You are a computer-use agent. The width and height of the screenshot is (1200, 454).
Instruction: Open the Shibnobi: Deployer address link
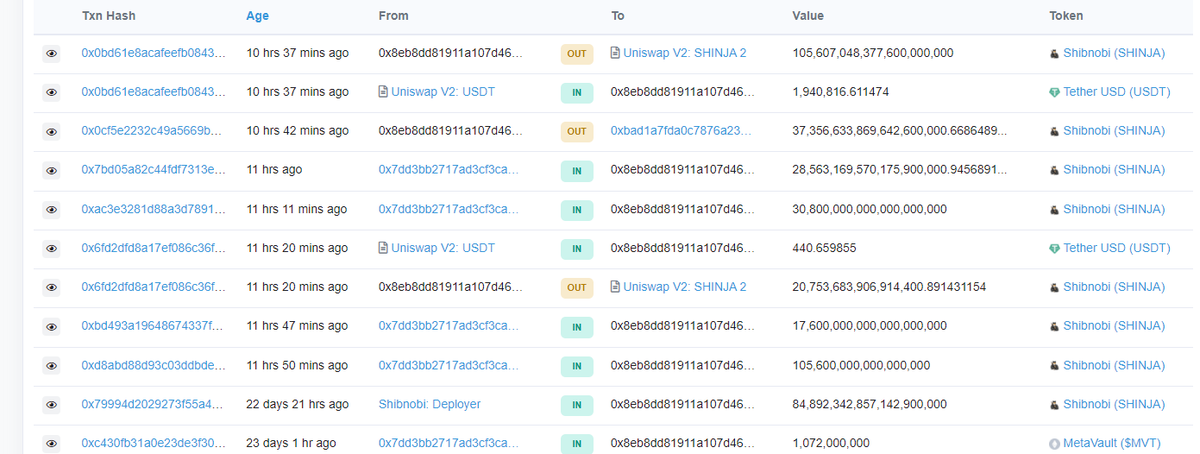430,404
